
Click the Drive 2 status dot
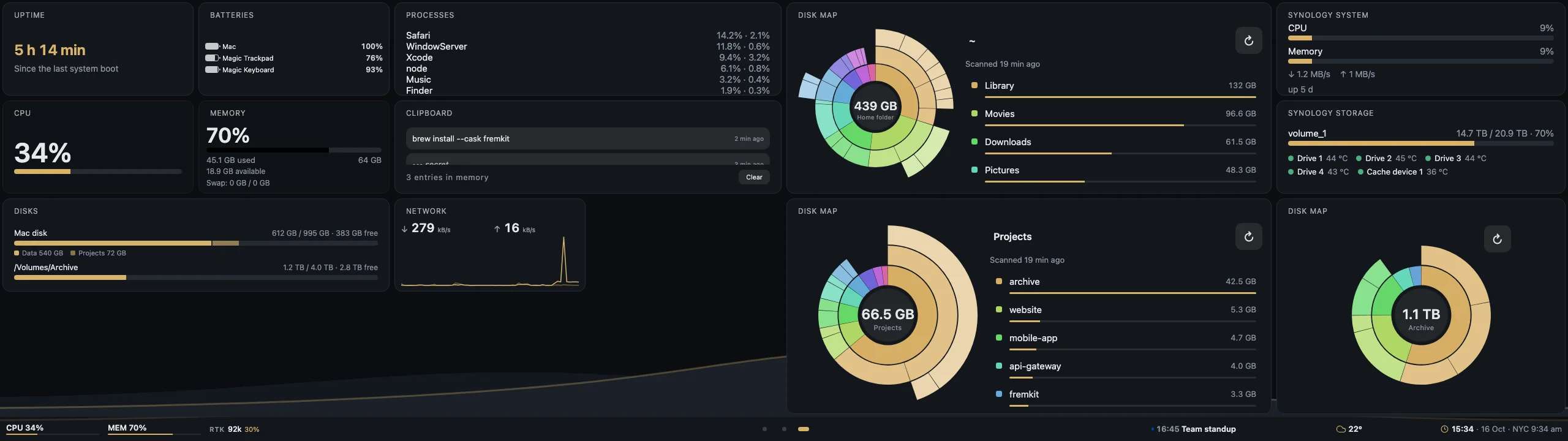[1359, 159]
